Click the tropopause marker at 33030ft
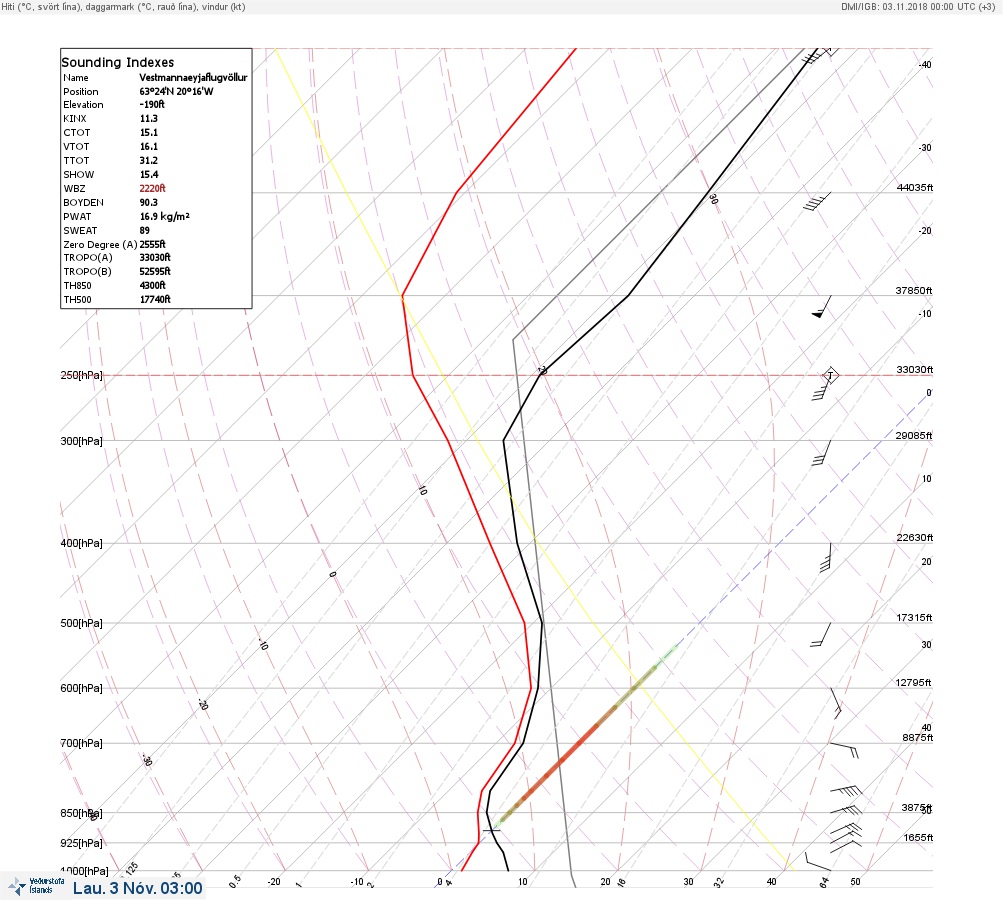Screen dimensions: 1003x900 830,375
